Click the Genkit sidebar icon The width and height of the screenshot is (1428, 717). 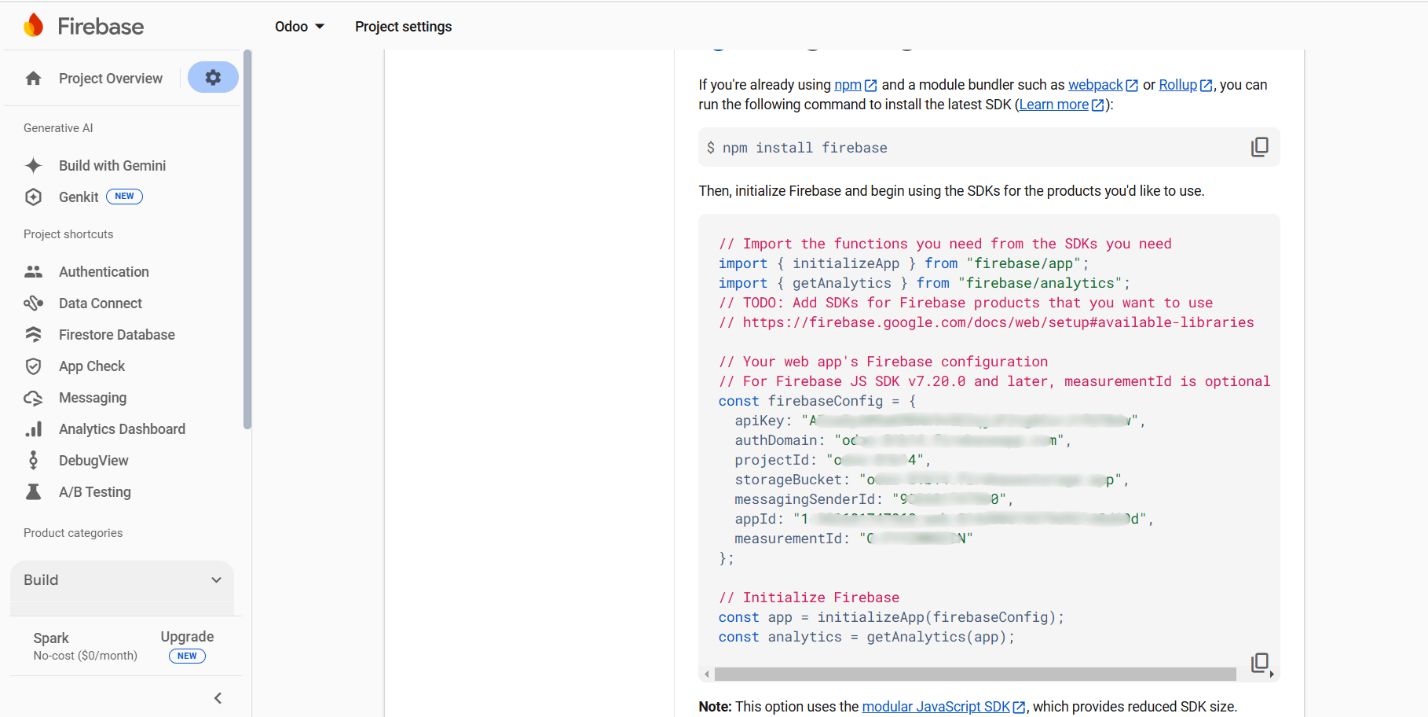(33, 197)
